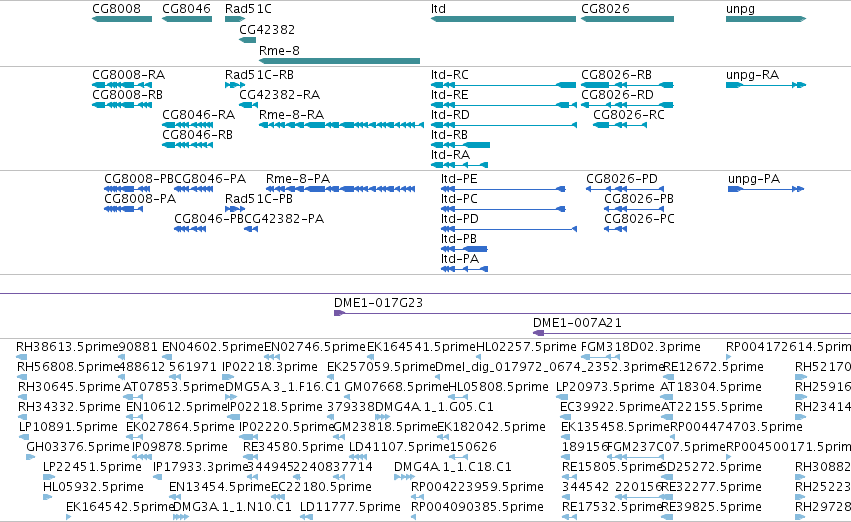Click the ltd-RD transcript label

point(450,115)
